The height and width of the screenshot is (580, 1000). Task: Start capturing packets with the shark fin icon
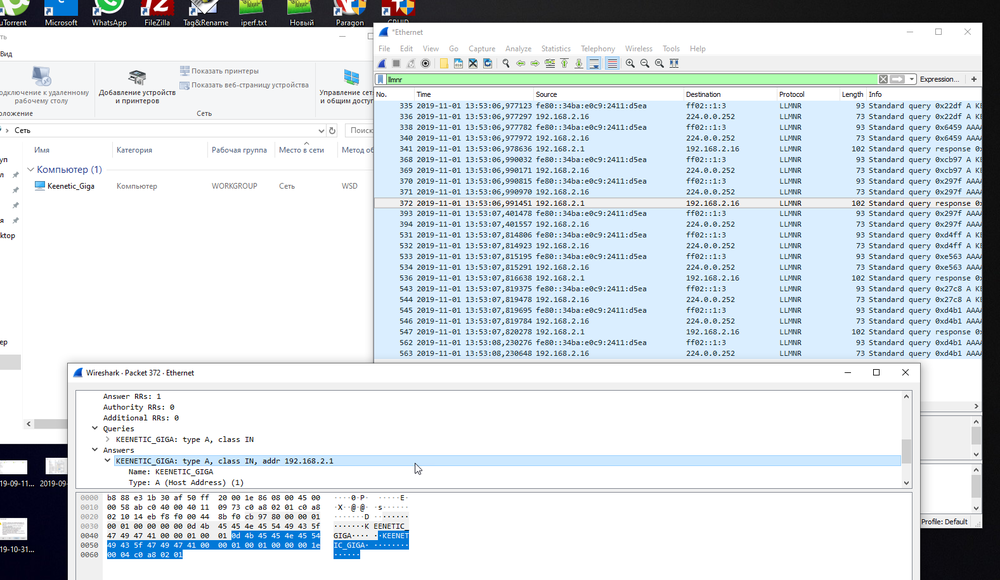coord(382,63)
